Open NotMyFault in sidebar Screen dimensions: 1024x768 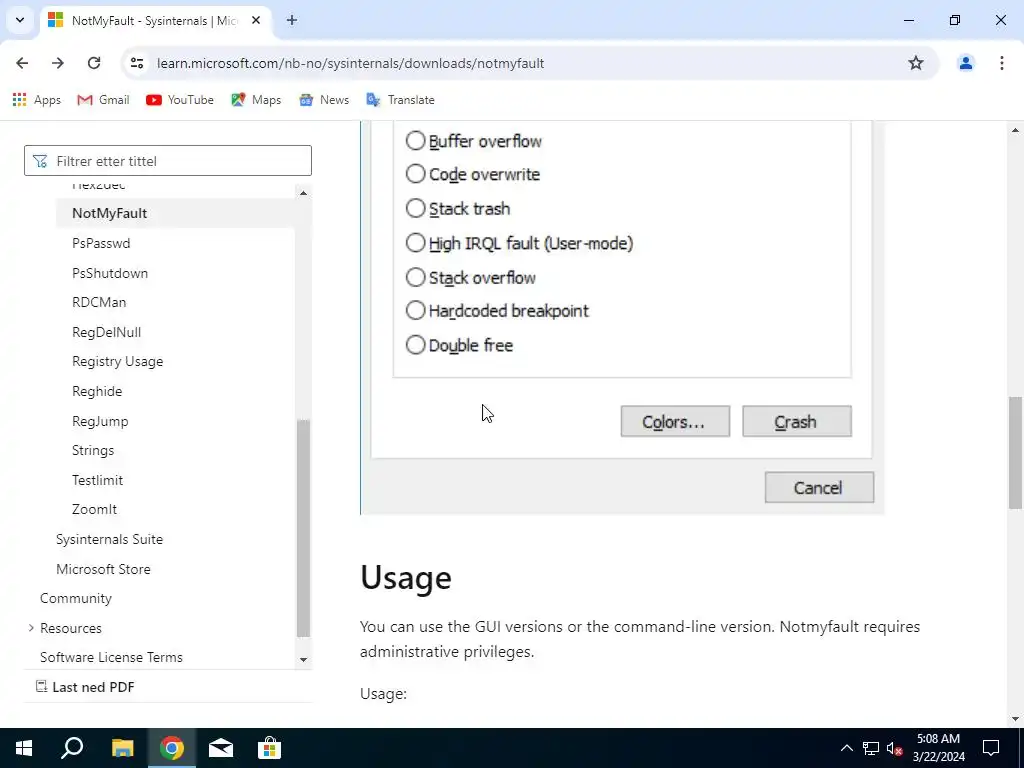point(110,213)
